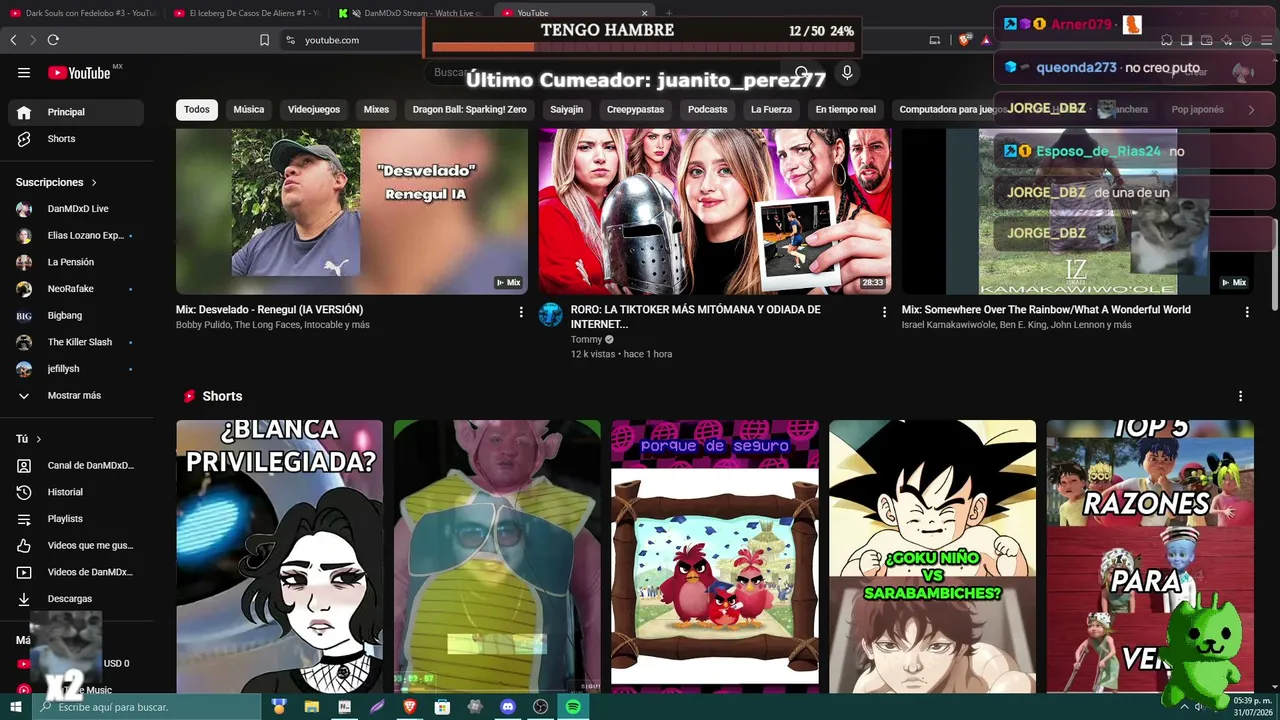Reload the page with the refresh icon
This screenshot has width=1280, height=720.
pos(53,40)
